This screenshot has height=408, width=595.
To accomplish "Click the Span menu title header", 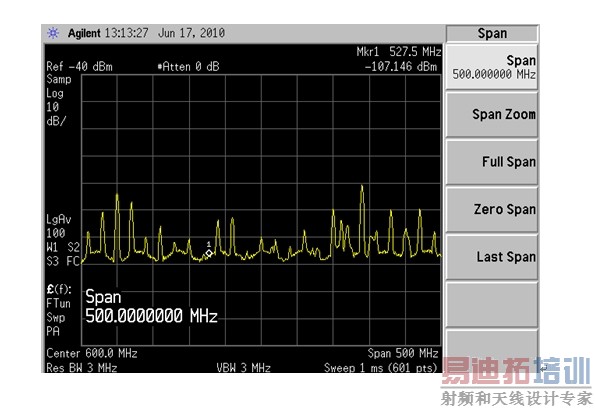I will pyautogui.click(x=492, y=33).
